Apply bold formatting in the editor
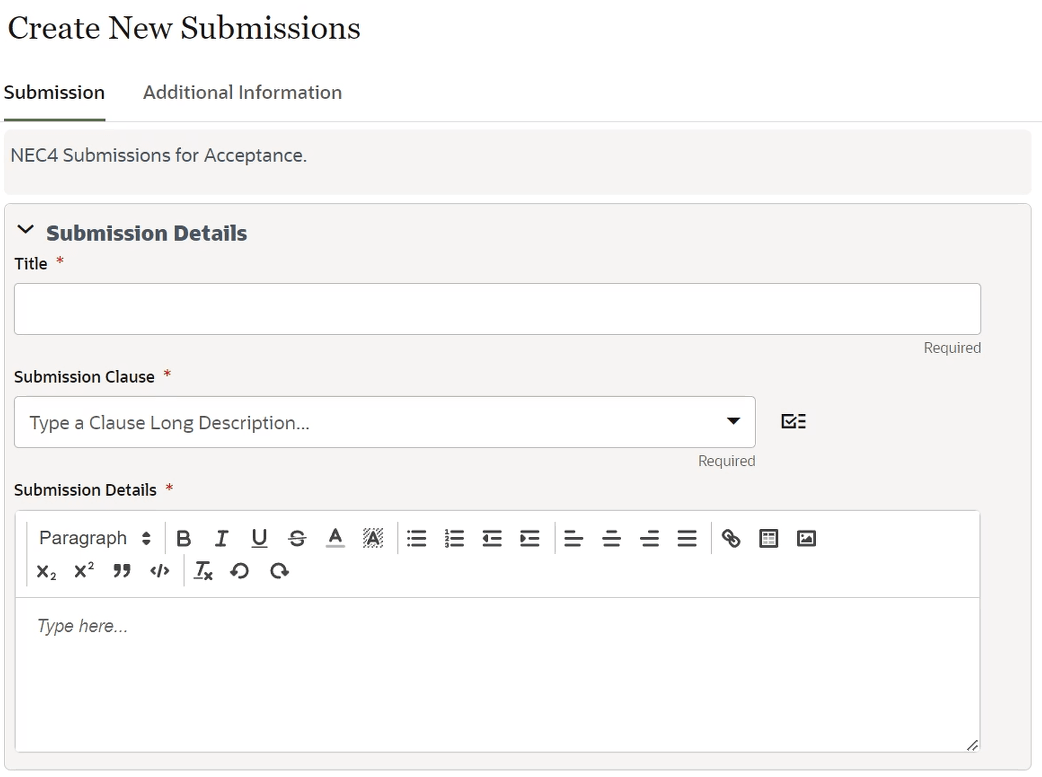Screen dimensions: 1042x777 [184, 538]
